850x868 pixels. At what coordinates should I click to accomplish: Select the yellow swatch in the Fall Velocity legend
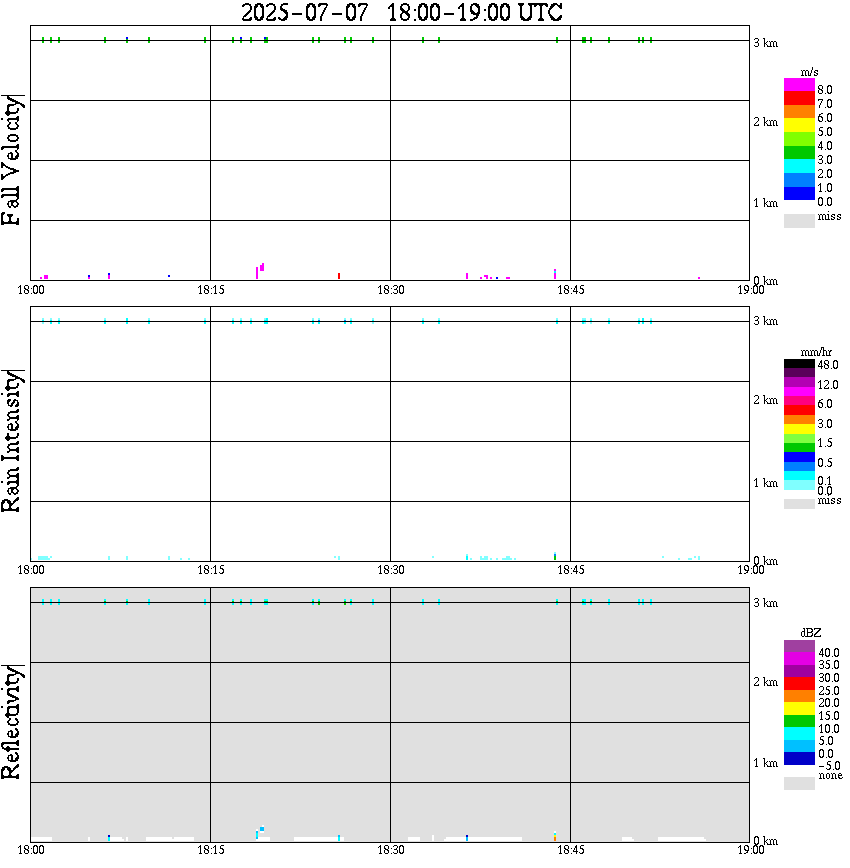pyautogui.click(x=799, y=125)
